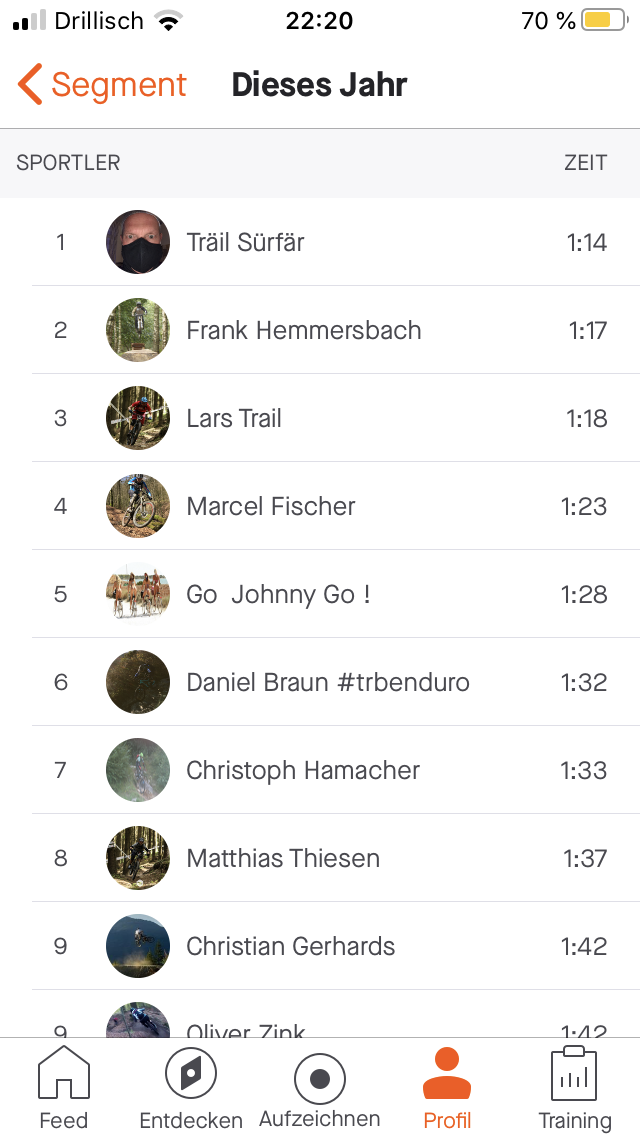Tap Lars Trail's avatar

pos(138,418)
